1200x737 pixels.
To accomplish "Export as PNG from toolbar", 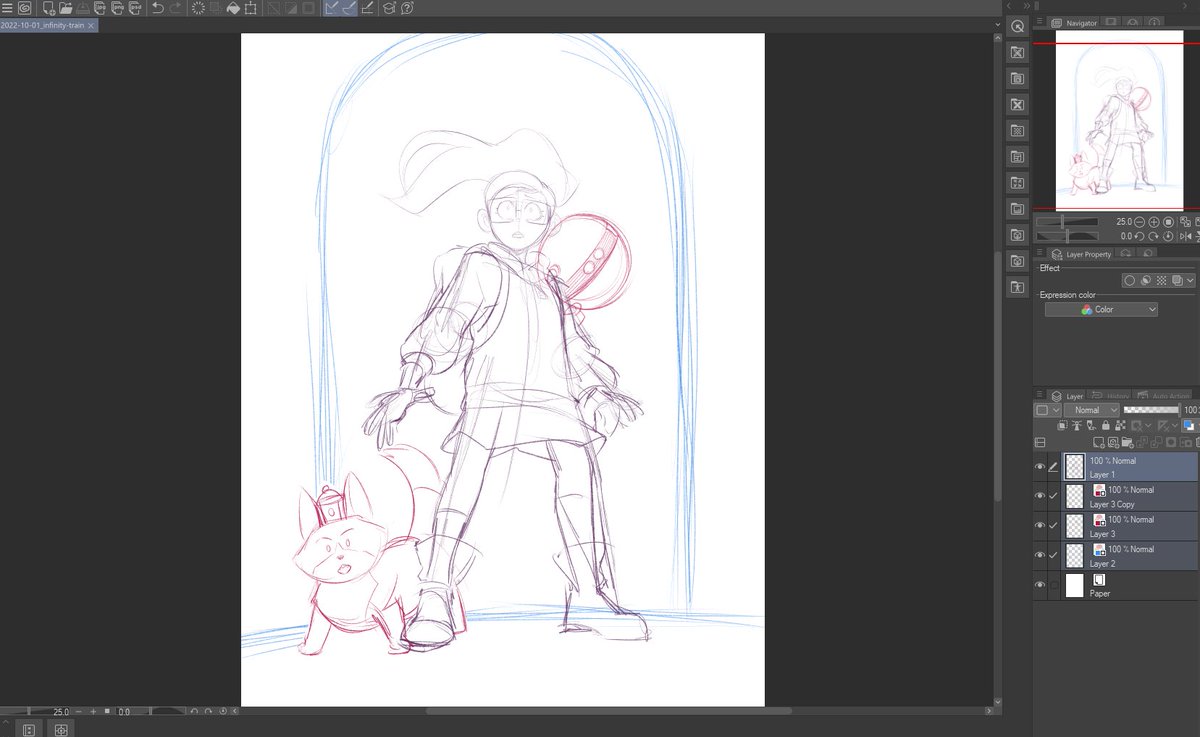I will click(118, 8).
